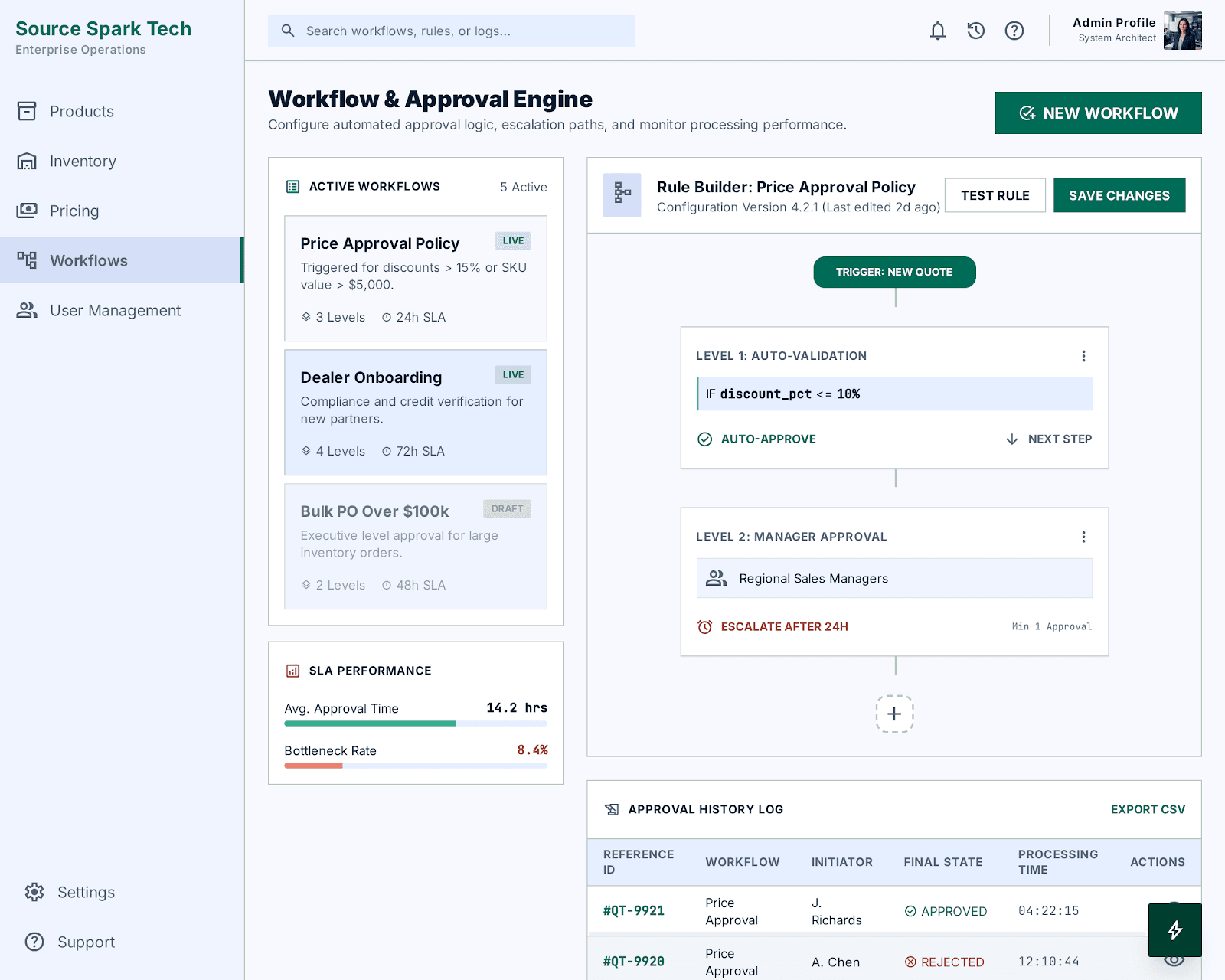This screenshot has height=980, width=1225.
Task: Click the Active Workflows list icon
Action: (292, 187)
